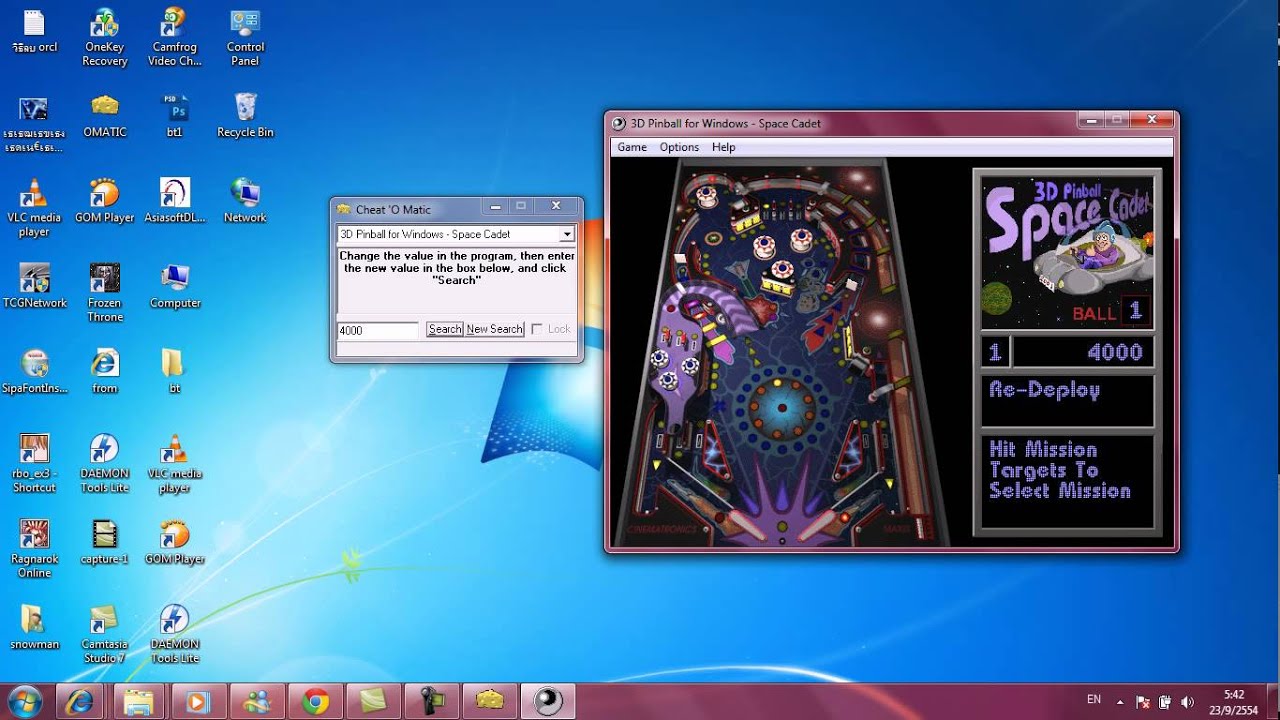Open the Game menu in 3D Pinball
The image size is (1280, 720).
click(632, 147)
